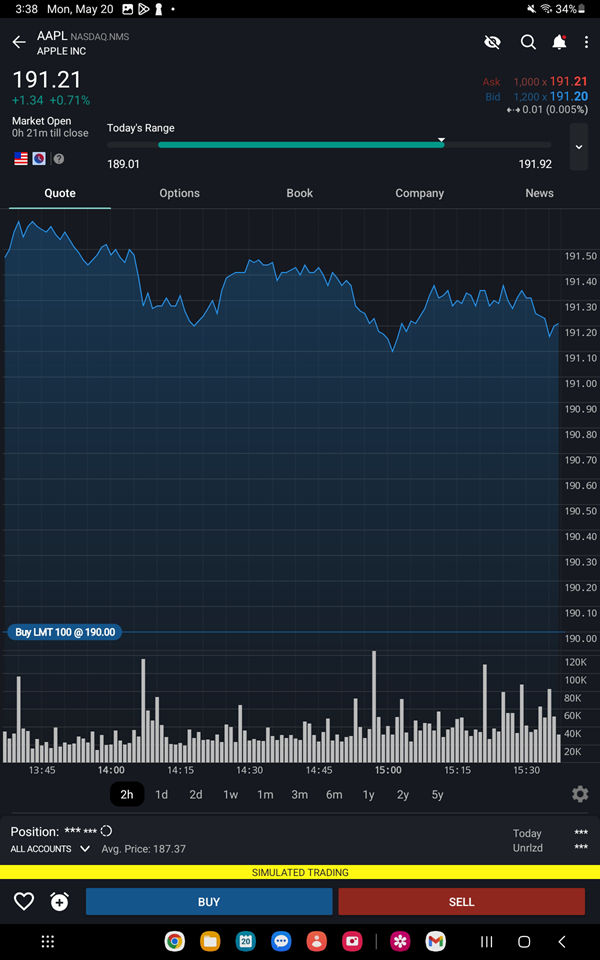Tap the Buy LMT 100 @ 190.00 order label

pos(64,632)
